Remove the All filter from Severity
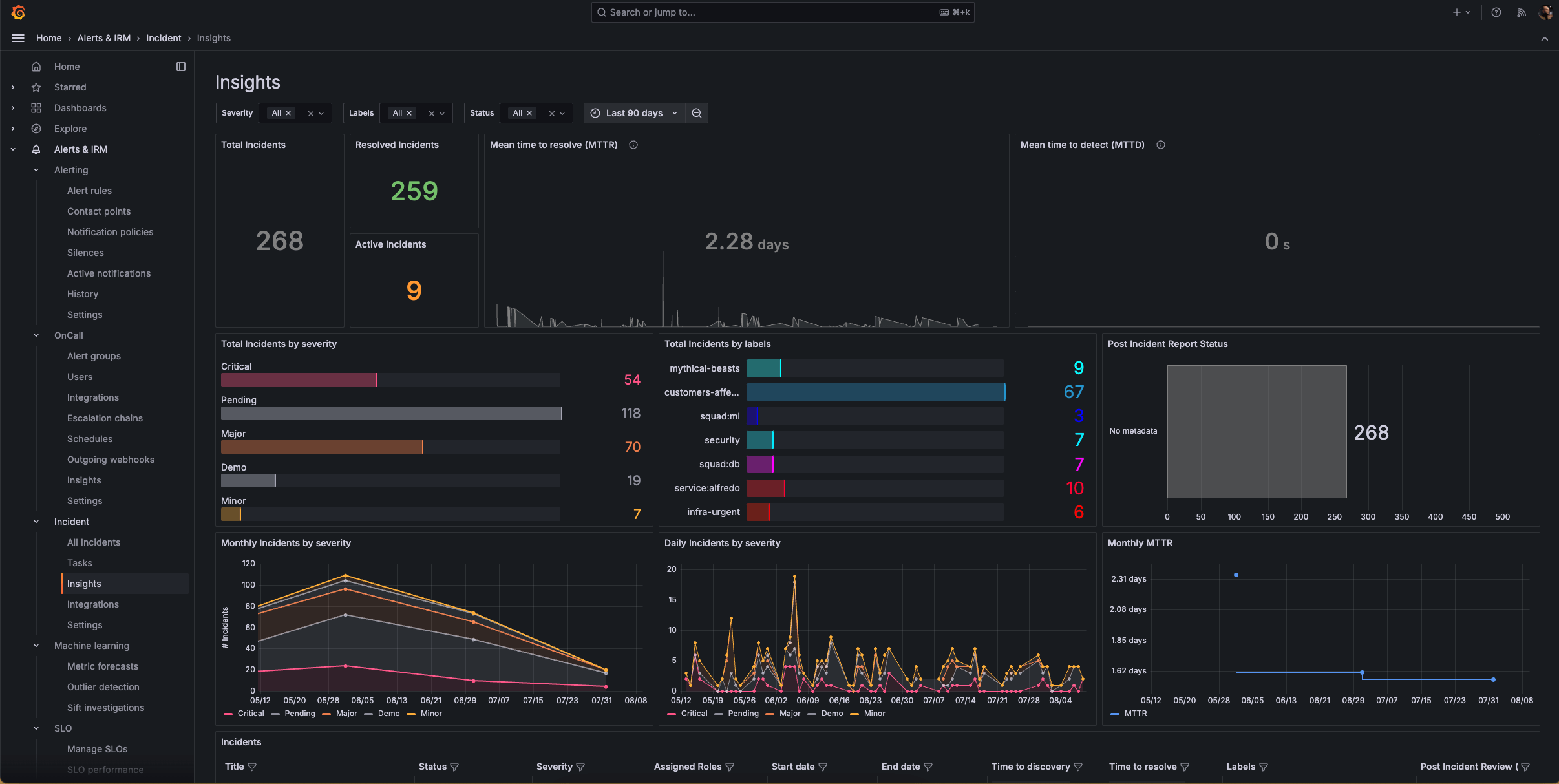The height and width of the screenshot is (784, 1559). point(288,112)
